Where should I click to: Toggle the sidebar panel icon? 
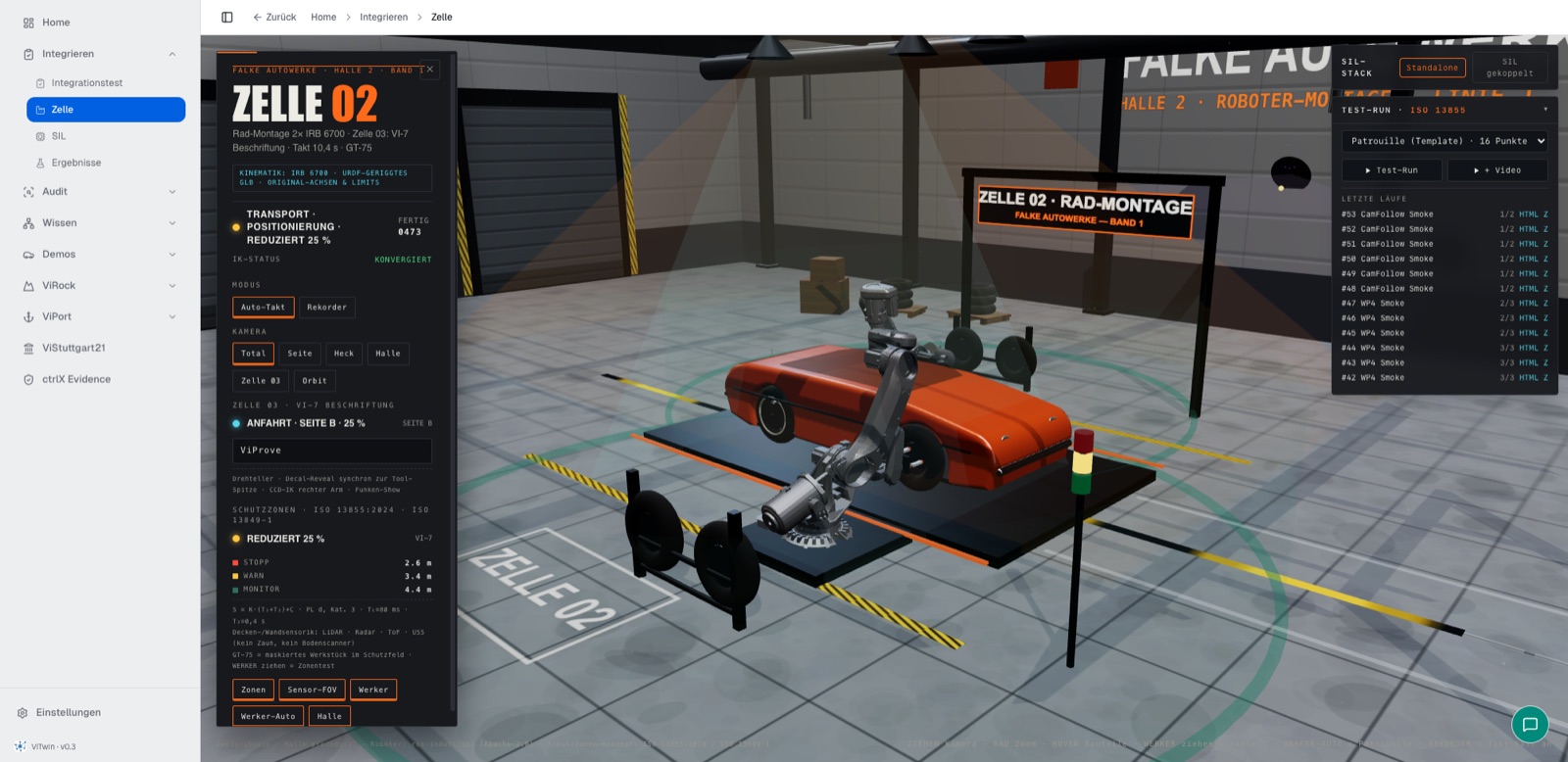pos(227,17)
